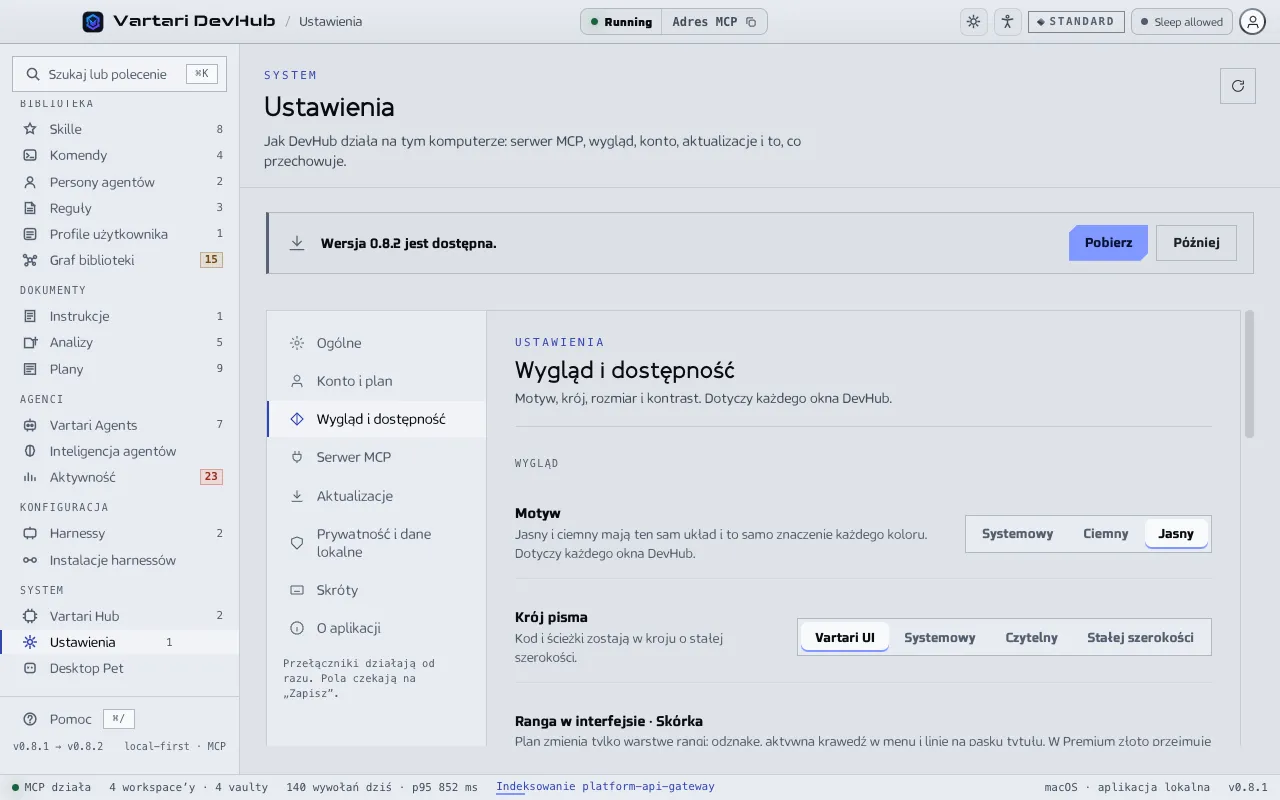Open the Konto i plan settings tab
The height and width of the screenshot is (800, 1280).
point(377,381)
